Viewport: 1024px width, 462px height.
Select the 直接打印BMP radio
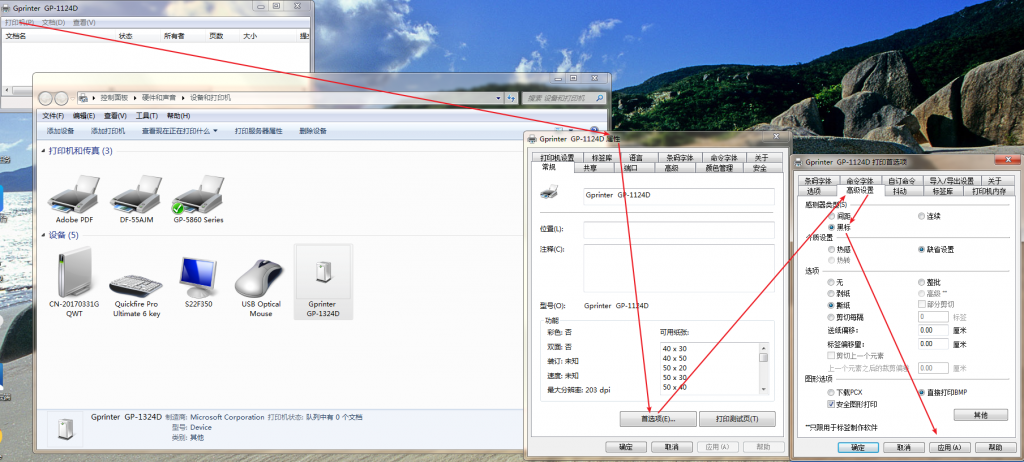(921, 393)
